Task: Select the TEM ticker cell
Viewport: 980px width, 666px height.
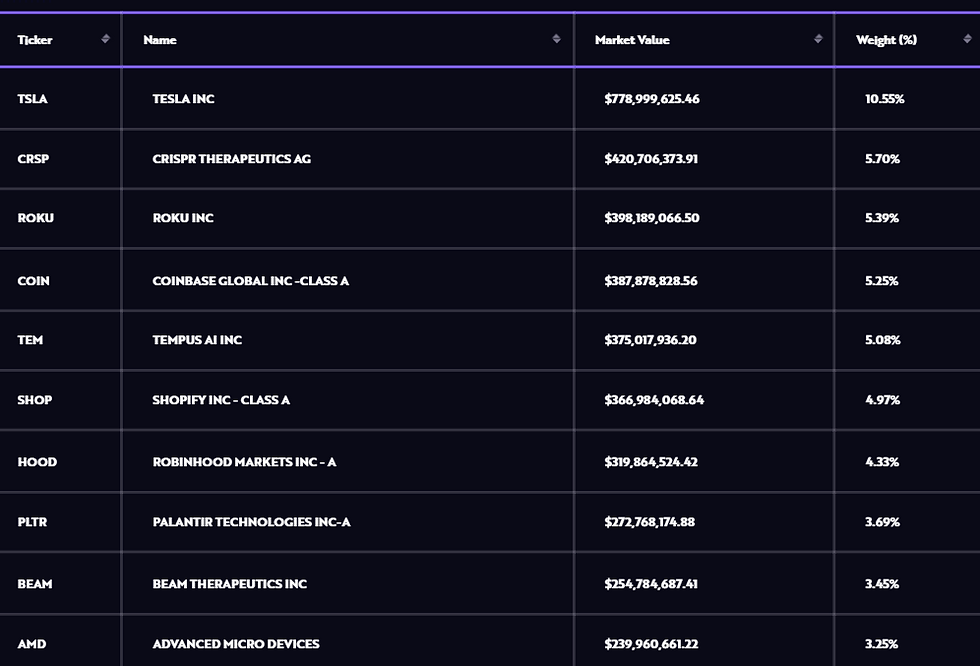Action: point(30,340)
